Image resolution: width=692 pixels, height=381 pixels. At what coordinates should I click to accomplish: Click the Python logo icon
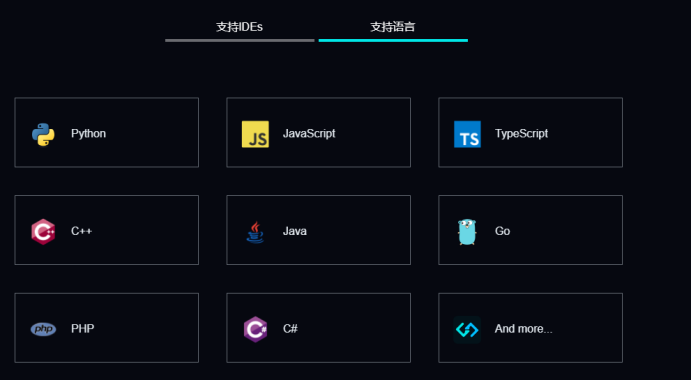coord(43,134)
